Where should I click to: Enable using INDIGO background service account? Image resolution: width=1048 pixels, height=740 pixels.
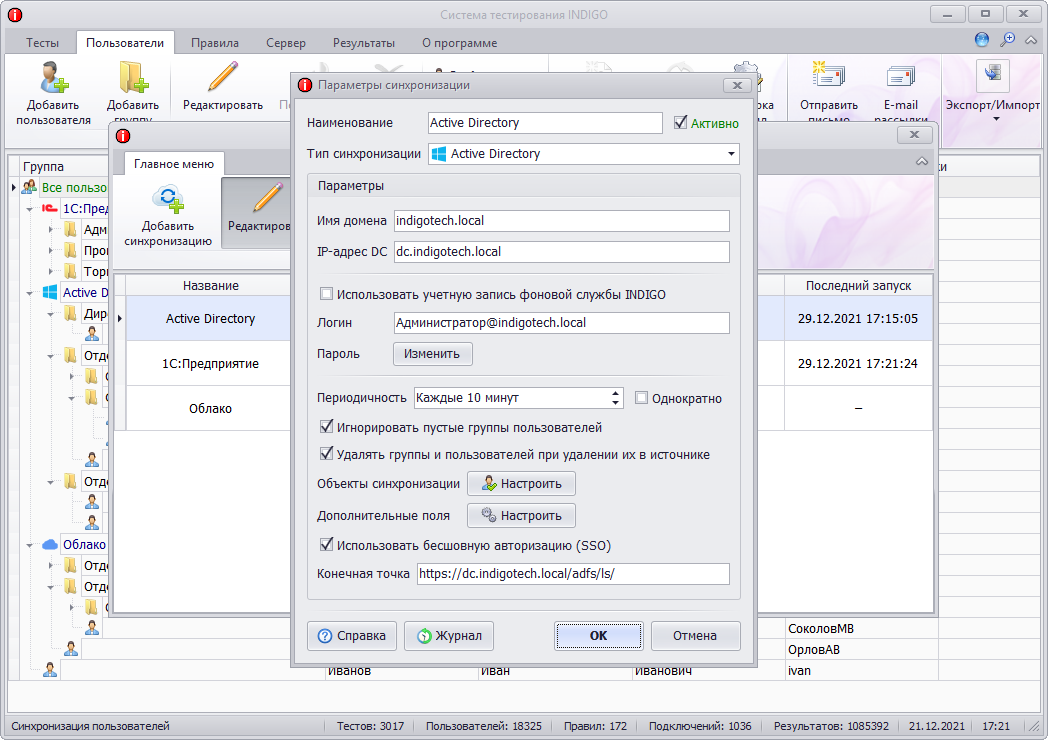click(326, 293)
